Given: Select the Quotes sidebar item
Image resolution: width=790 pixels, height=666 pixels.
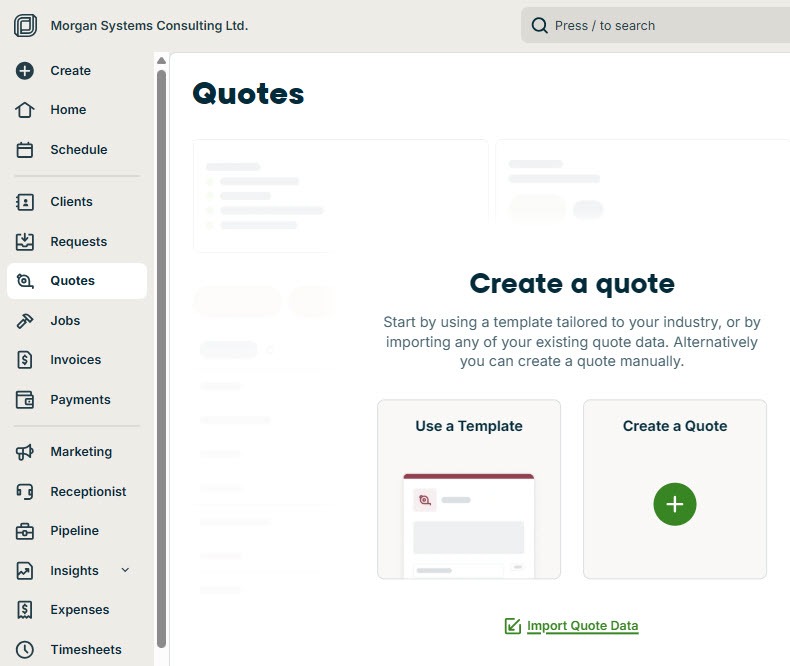Looking at the screenshot, I should coord(77,281).
